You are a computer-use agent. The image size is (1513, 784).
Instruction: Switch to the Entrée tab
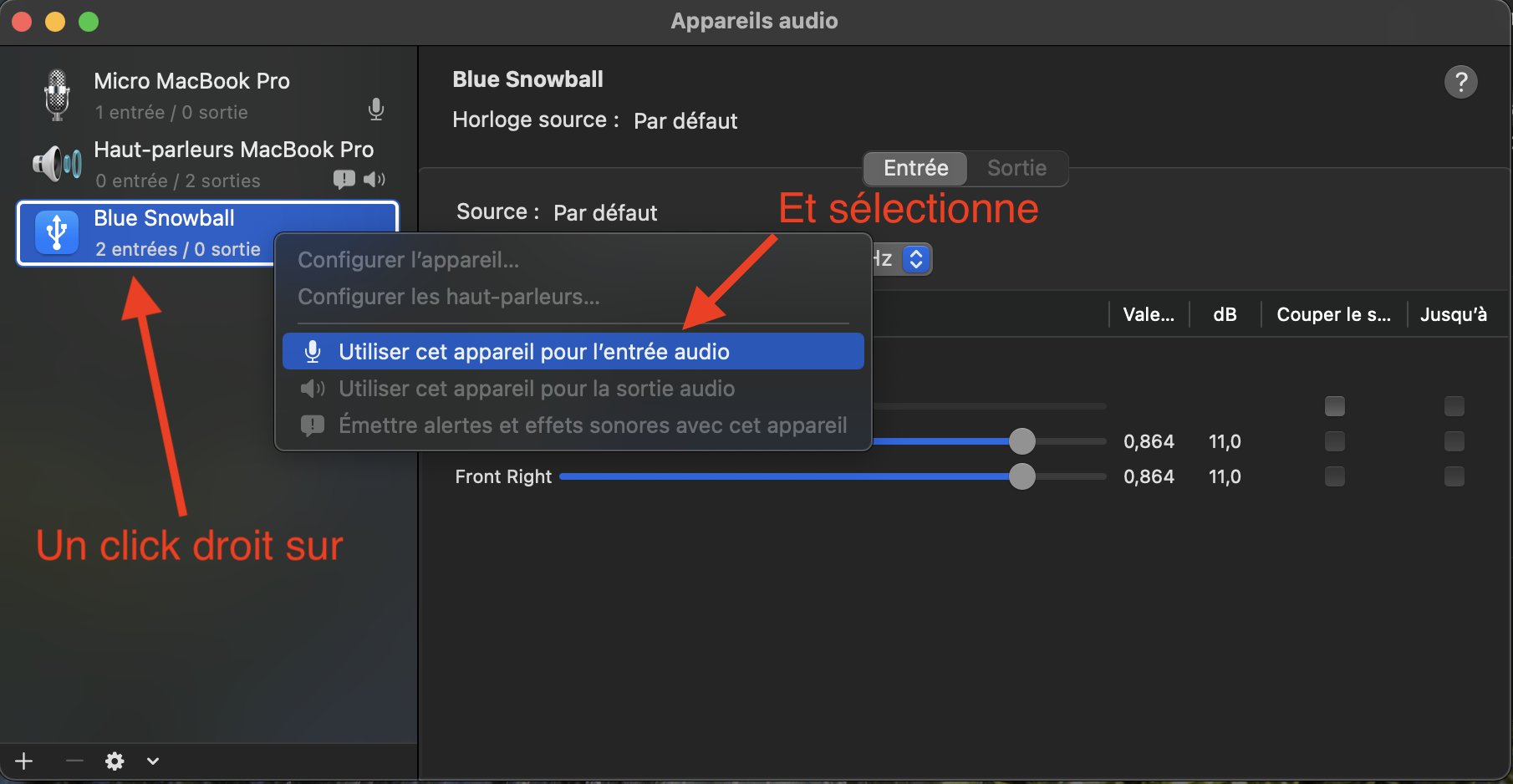[915, 168]
